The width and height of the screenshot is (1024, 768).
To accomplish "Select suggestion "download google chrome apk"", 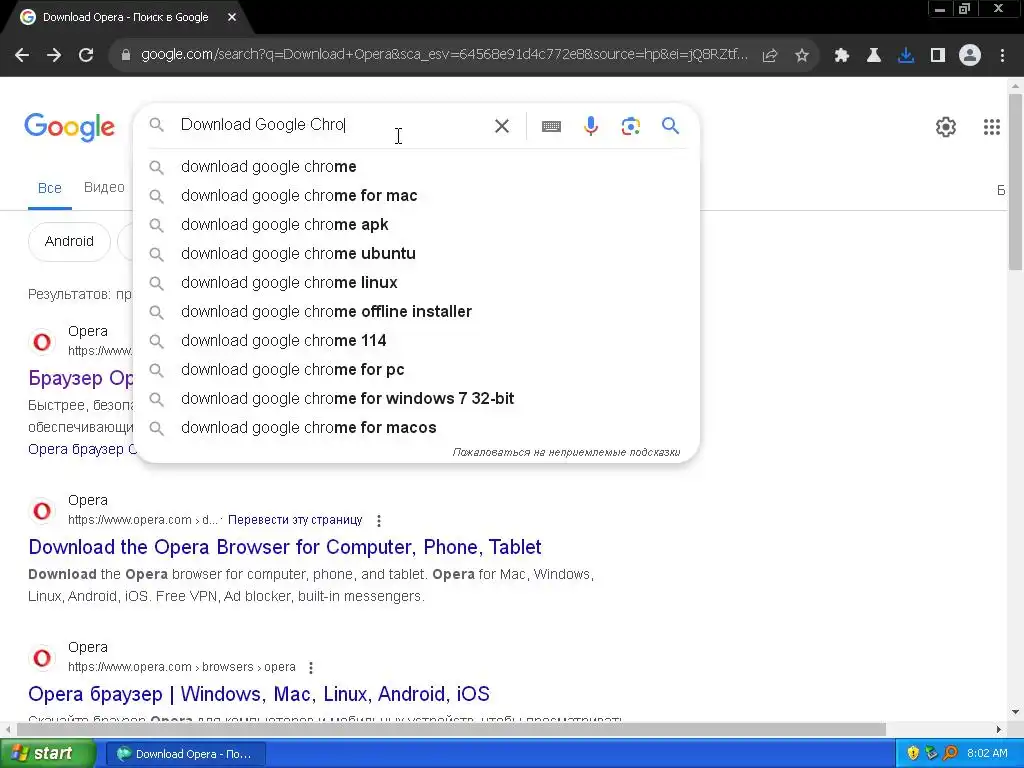I will (x=417, y=225).
